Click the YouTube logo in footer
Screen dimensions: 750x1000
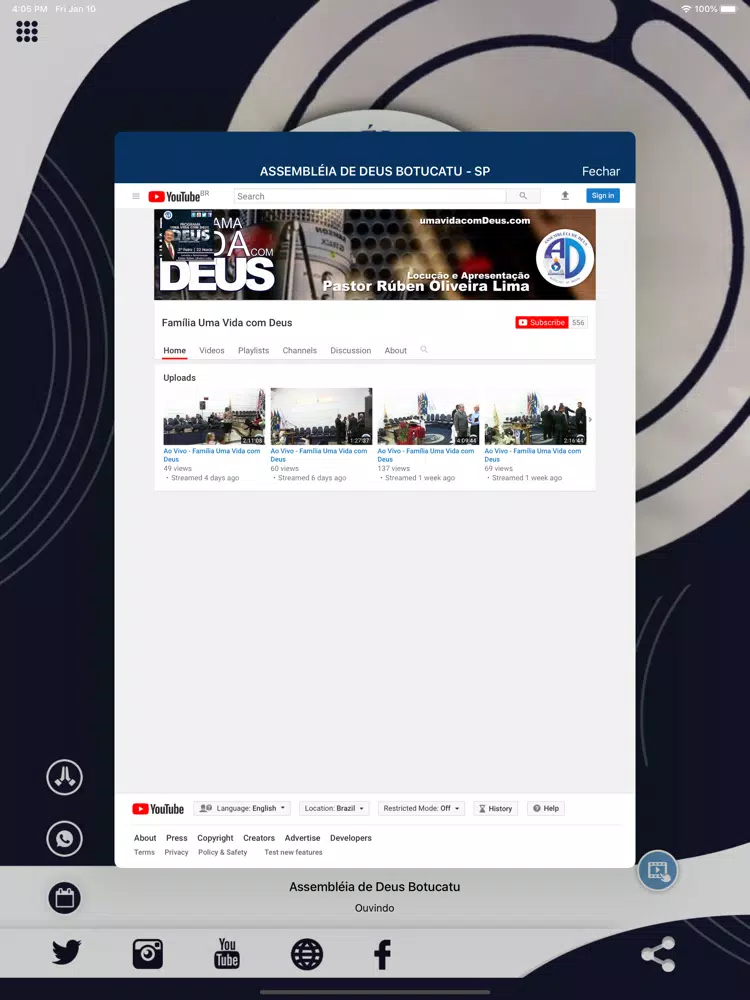coord(158,809)
